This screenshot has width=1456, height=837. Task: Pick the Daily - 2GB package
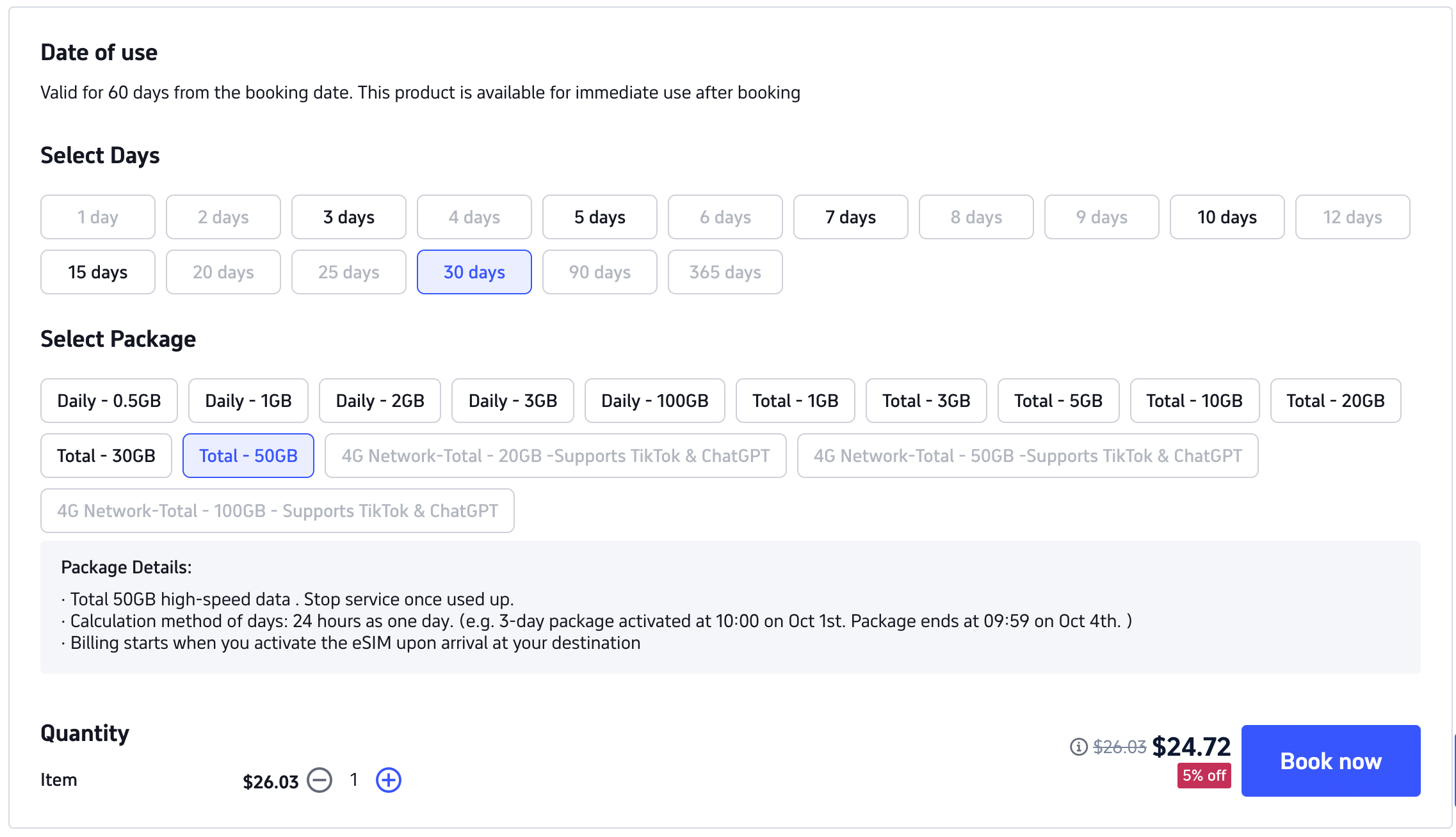380,401
